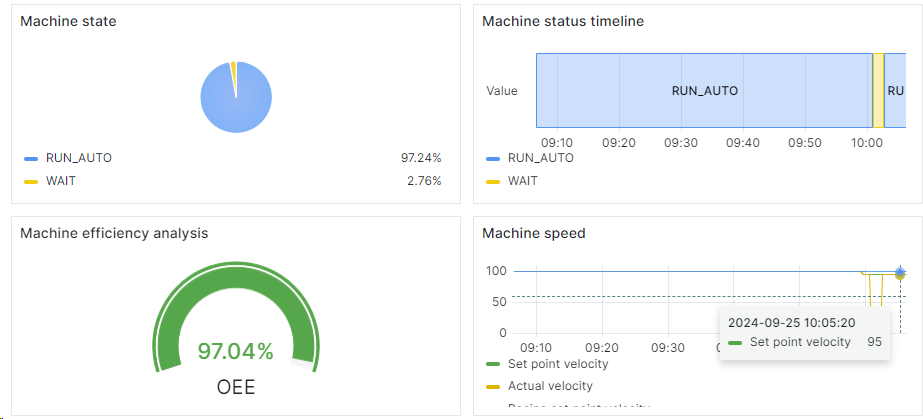Click the yellow WAIT segment in status timeline
Viewport: 923px width, 419px height.
point(878,90)
